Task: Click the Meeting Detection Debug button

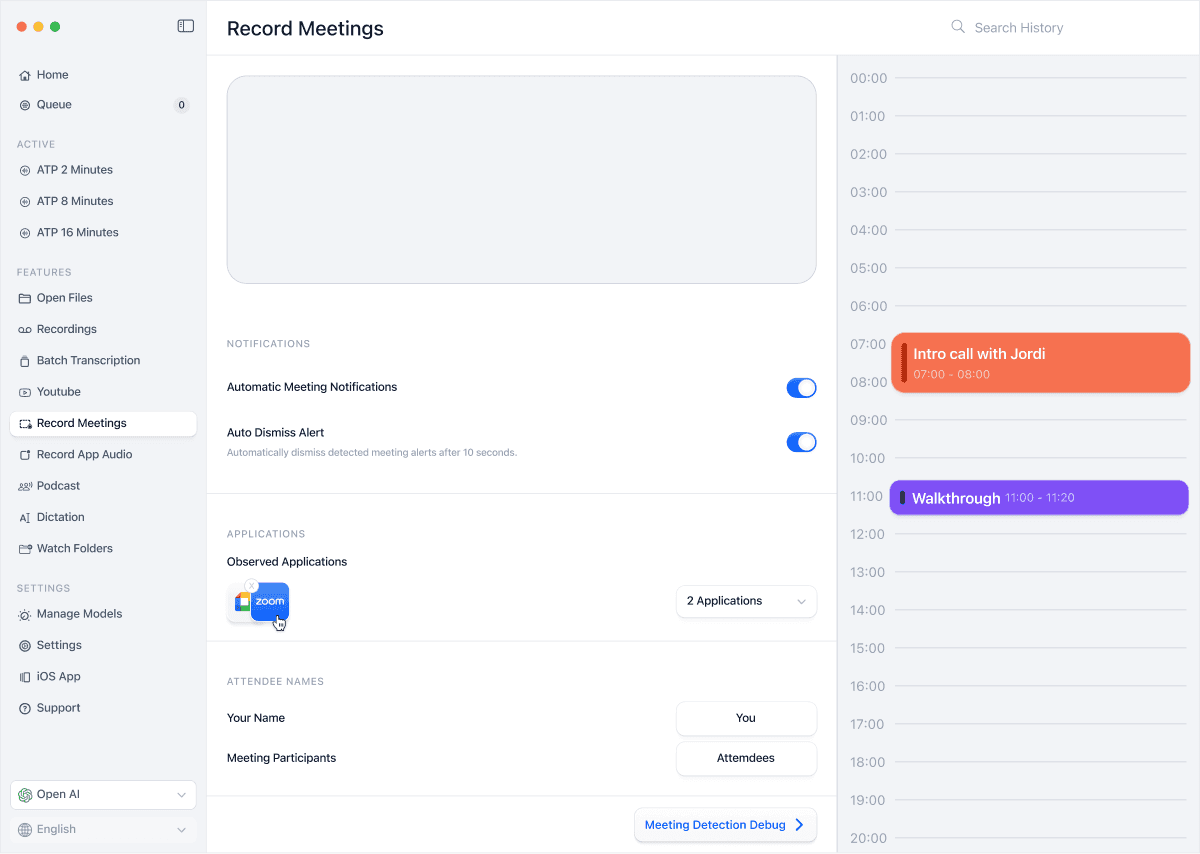Action: 725,825
